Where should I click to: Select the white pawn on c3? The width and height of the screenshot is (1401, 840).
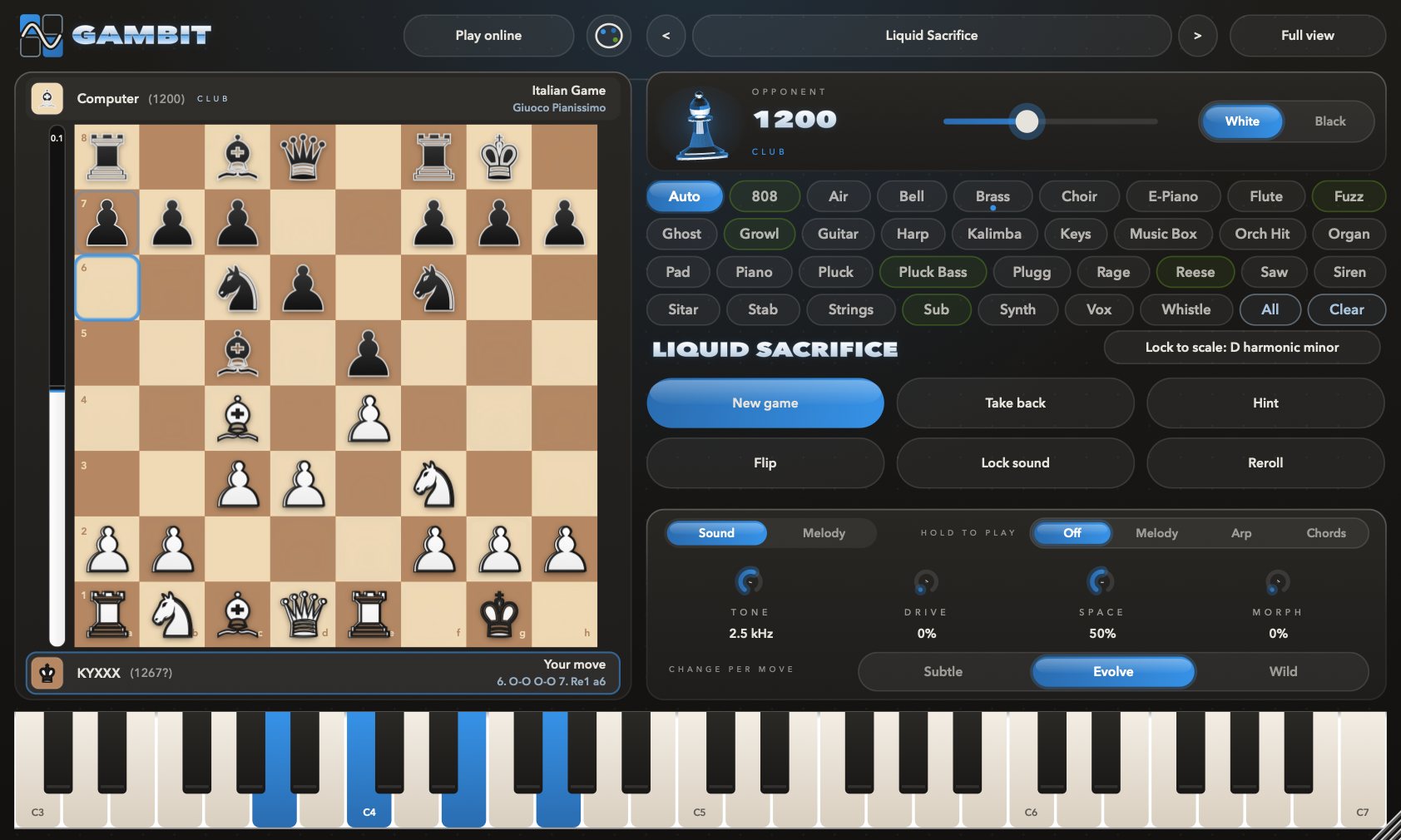(x=238, y=483)
